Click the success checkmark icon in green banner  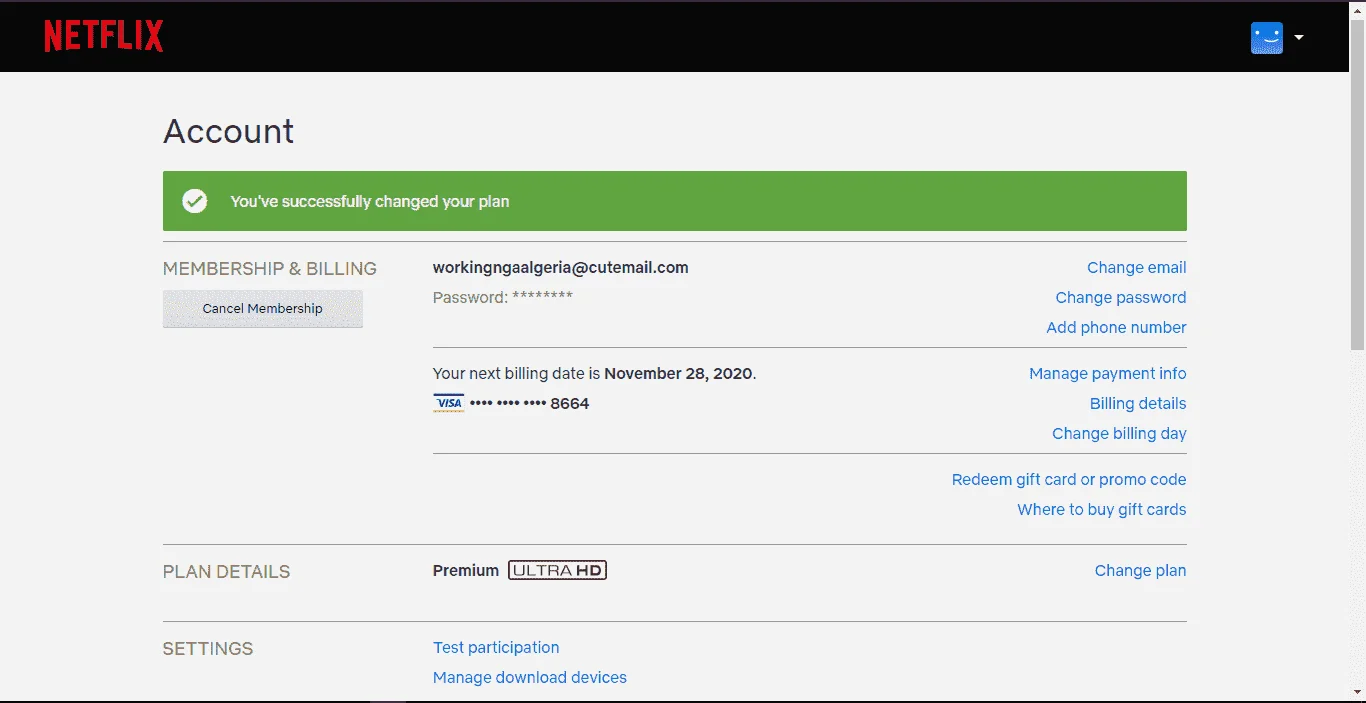click(x=194, y=201)
